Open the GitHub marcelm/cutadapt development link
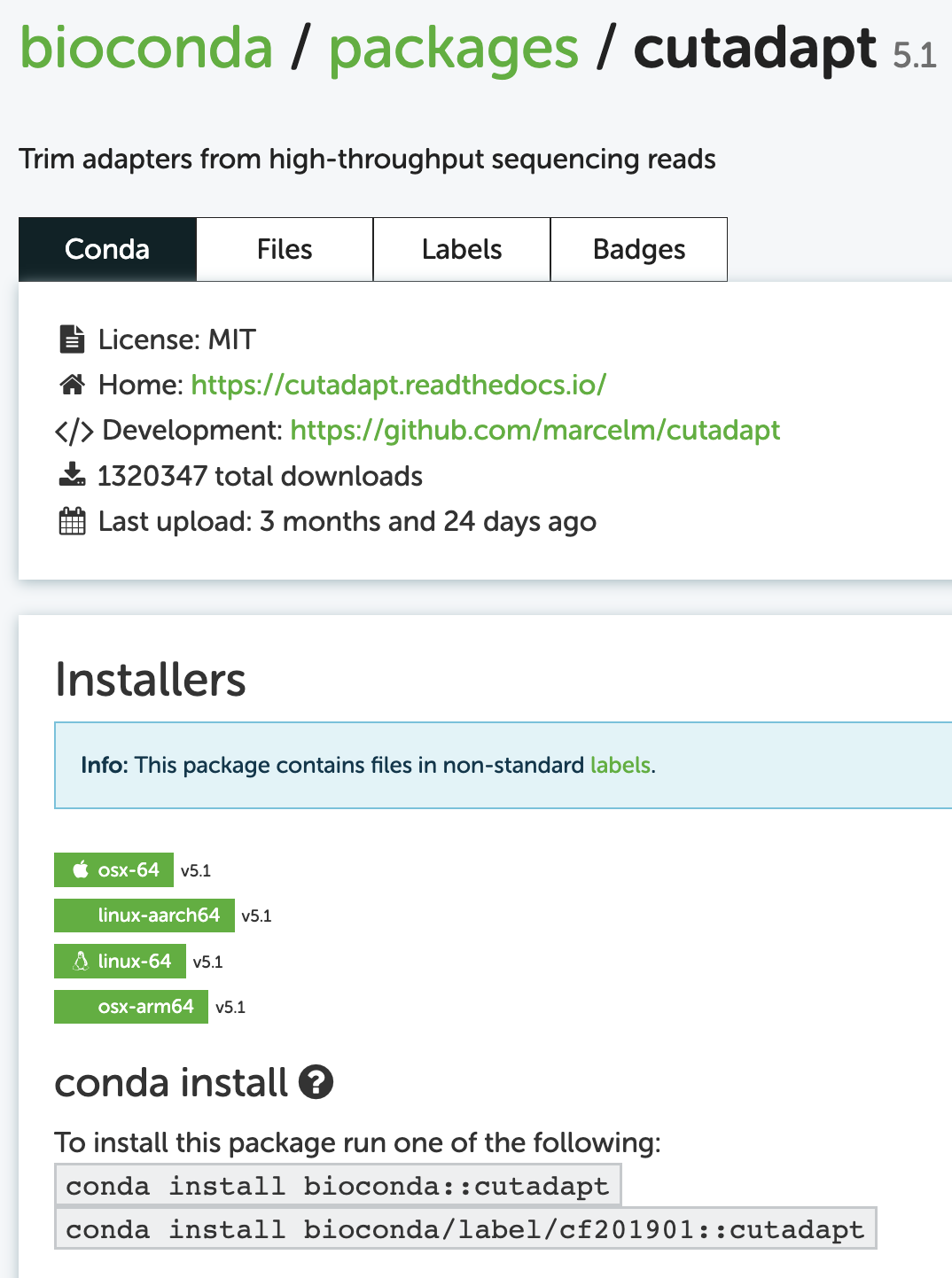This screenshot has height=1278, width=952. (535, 430)
